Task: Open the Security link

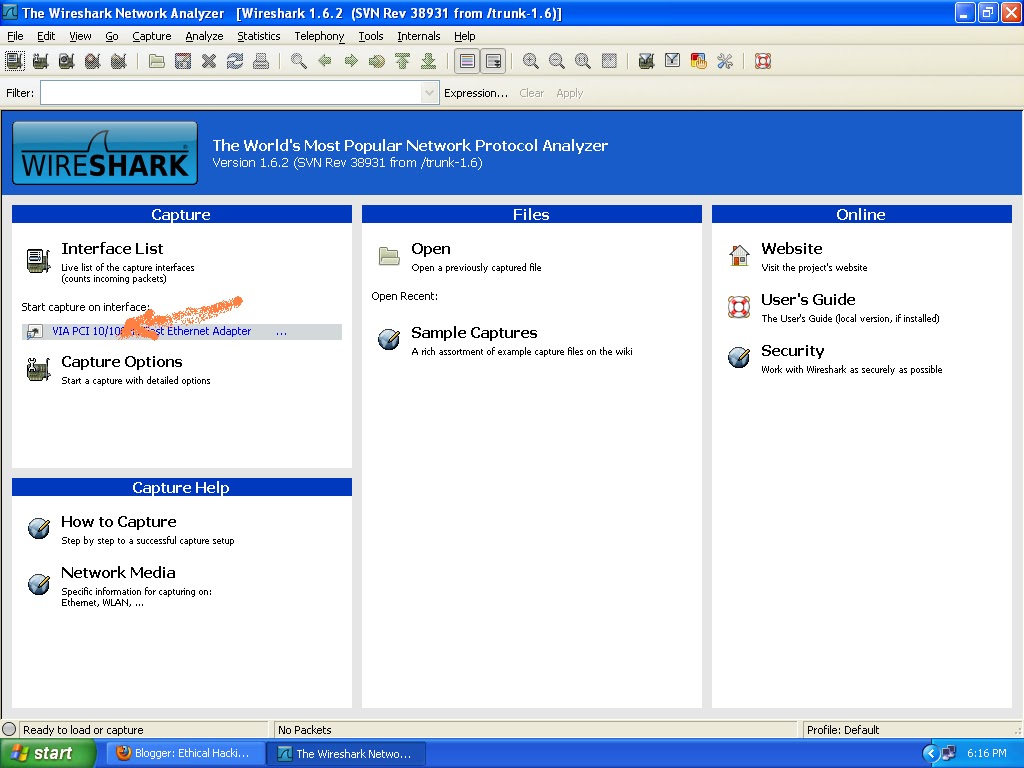Action: coord(792,351)
